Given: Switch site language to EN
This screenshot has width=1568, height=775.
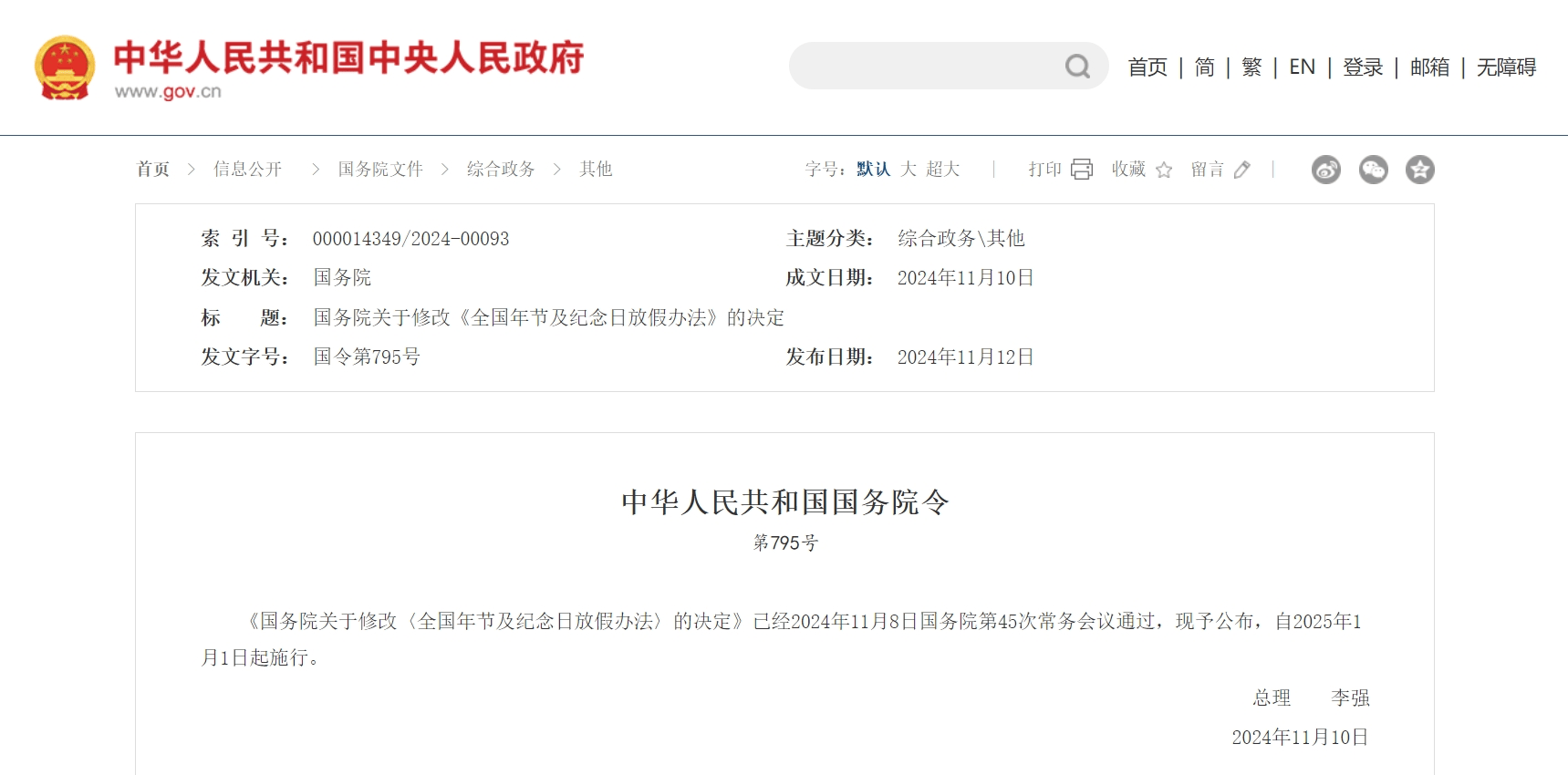Looking at the screenshot, I should coord(1302,67).
